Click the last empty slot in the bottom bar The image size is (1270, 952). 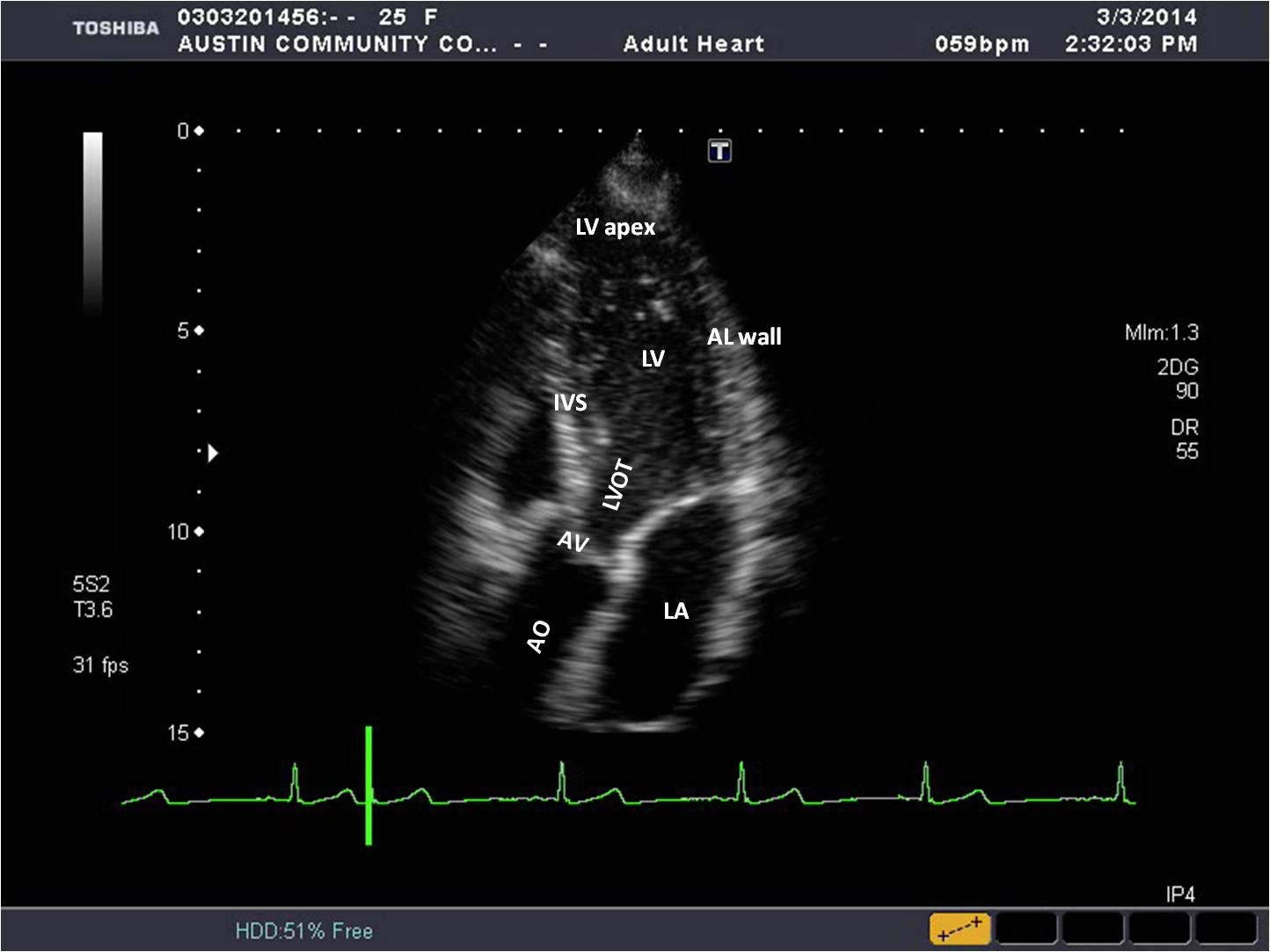coord(1225,928)
